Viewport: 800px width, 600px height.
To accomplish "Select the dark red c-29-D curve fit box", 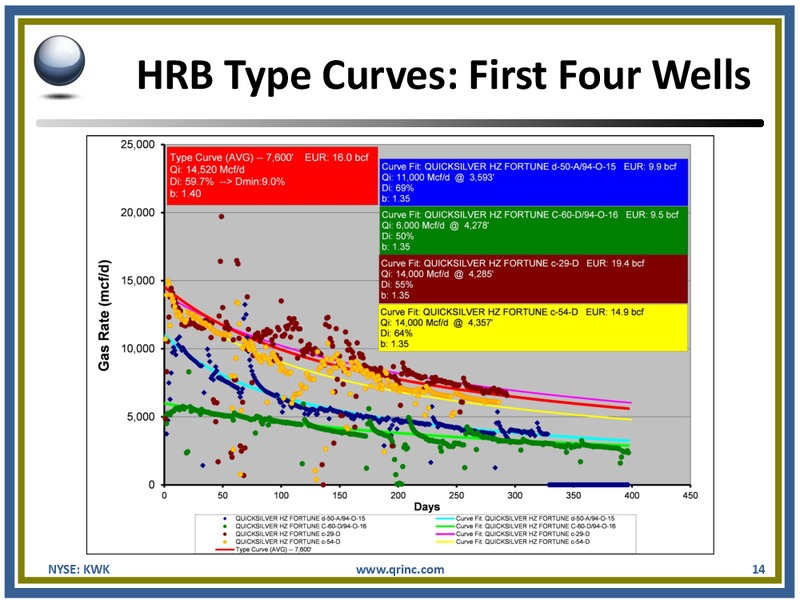I will (x=533, y=279).
